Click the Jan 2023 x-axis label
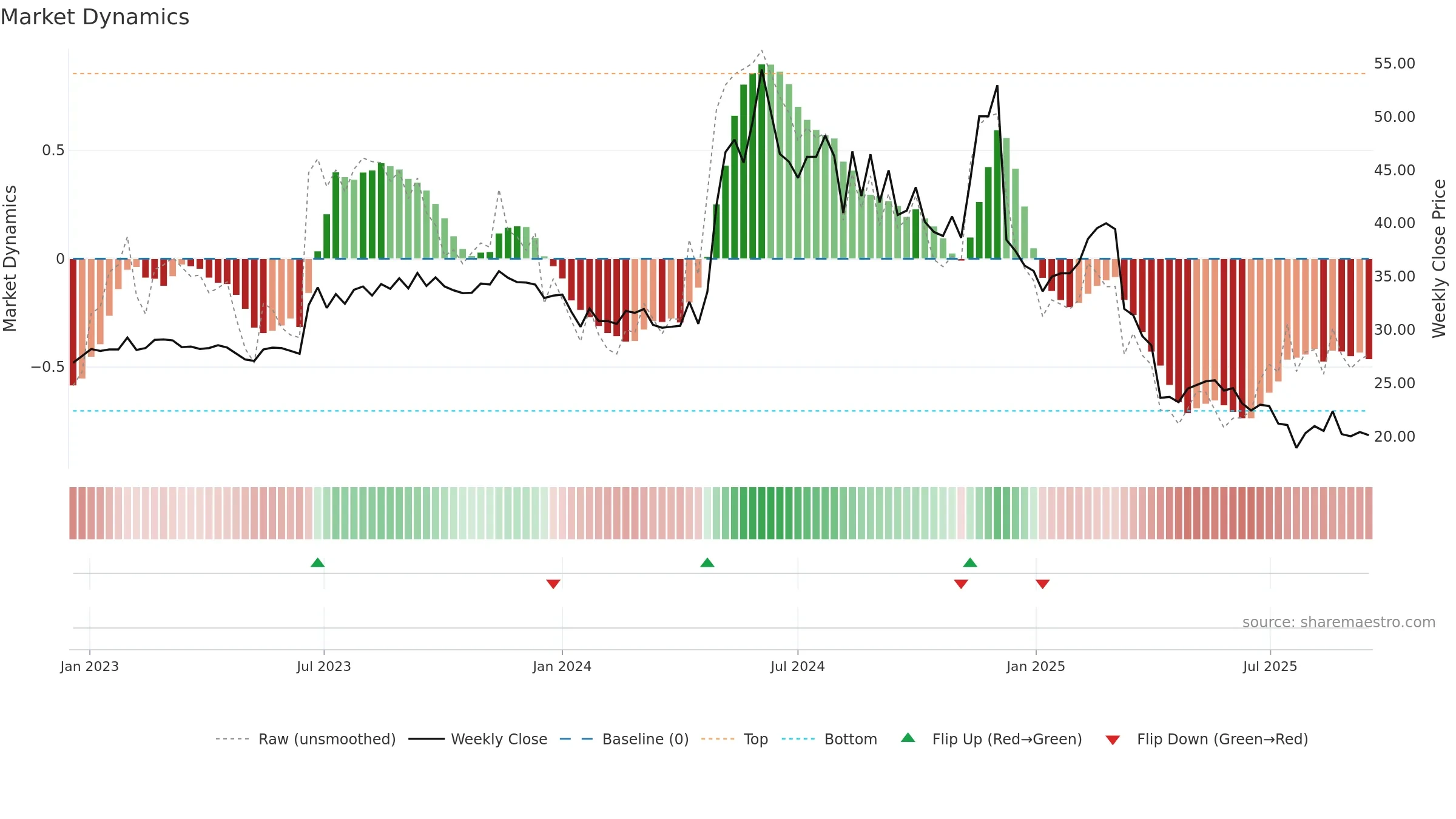Viewport: 1456px width, 819px height. click(90, 666)
